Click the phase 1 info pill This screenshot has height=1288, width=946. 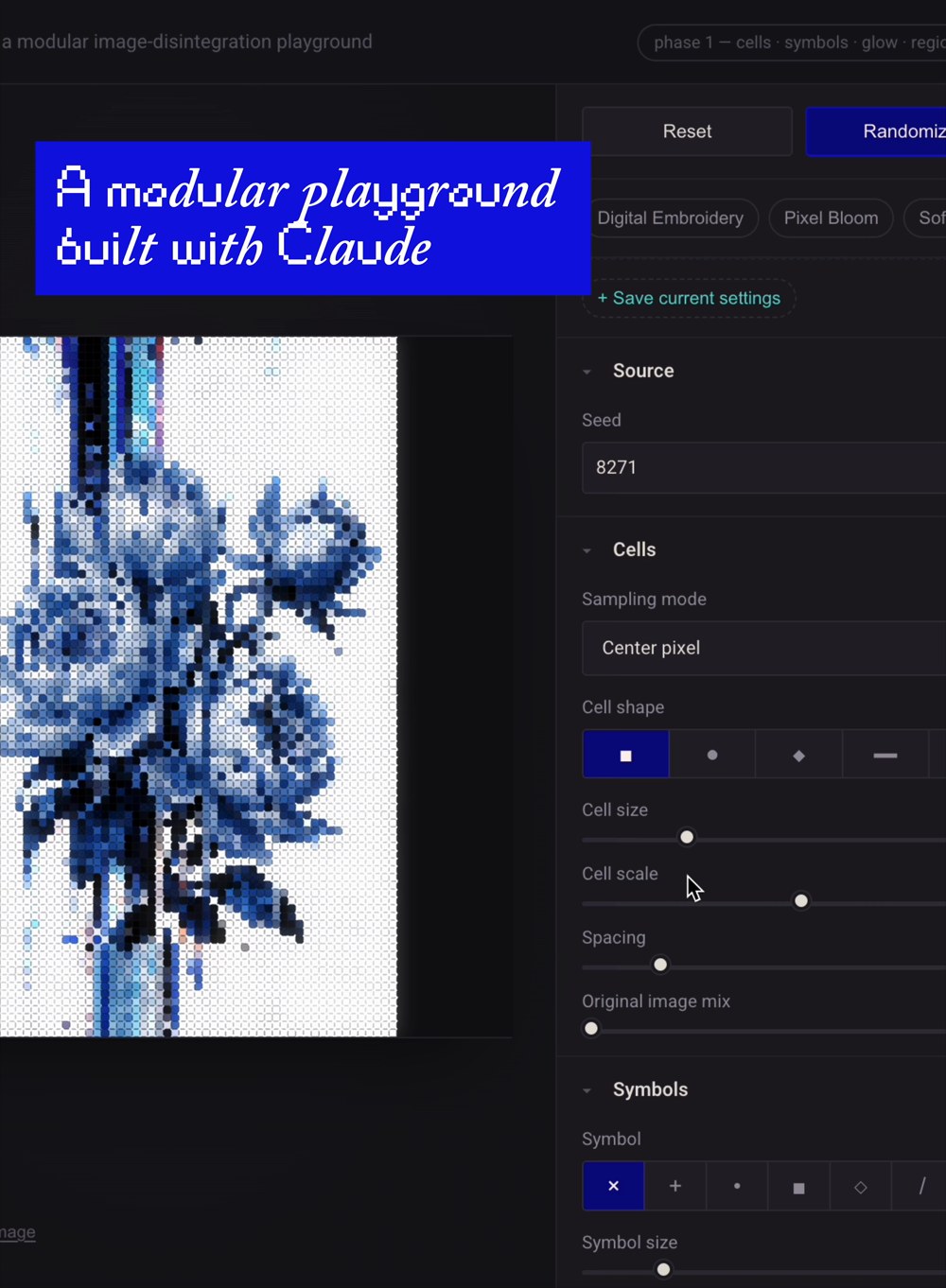pos(792,43)
